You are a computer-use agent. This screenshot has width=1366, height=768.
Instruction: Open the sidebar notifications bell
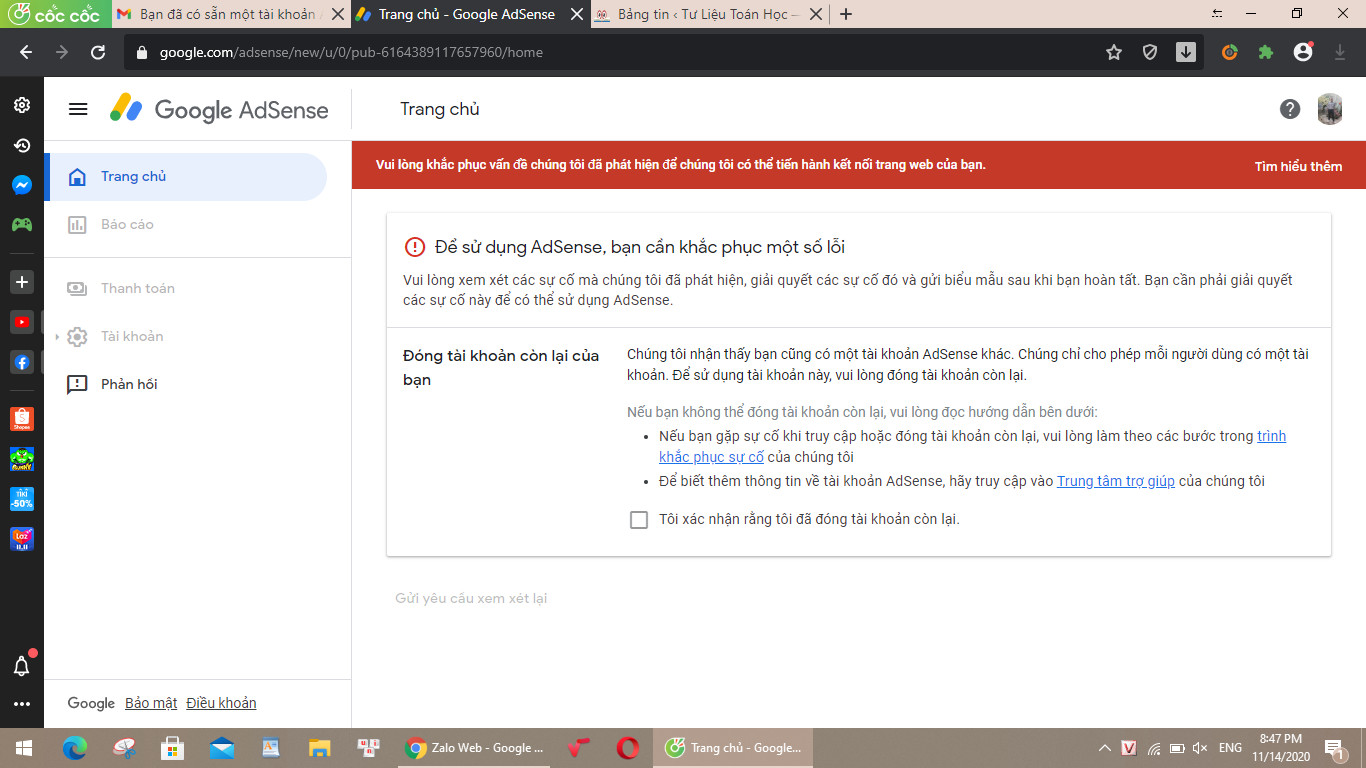pos(22,665)
